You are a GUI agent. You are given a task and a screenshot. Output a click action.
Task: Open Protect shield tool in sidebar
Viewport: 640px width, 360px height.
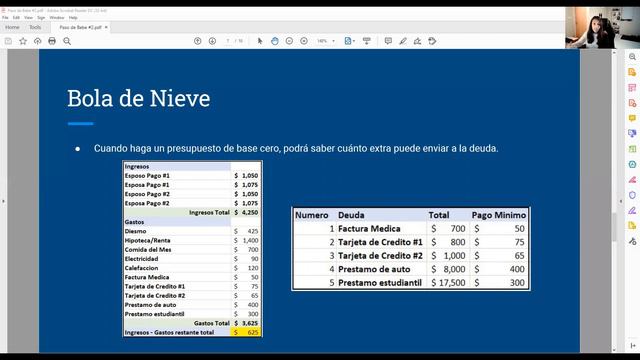pos(632,195)
